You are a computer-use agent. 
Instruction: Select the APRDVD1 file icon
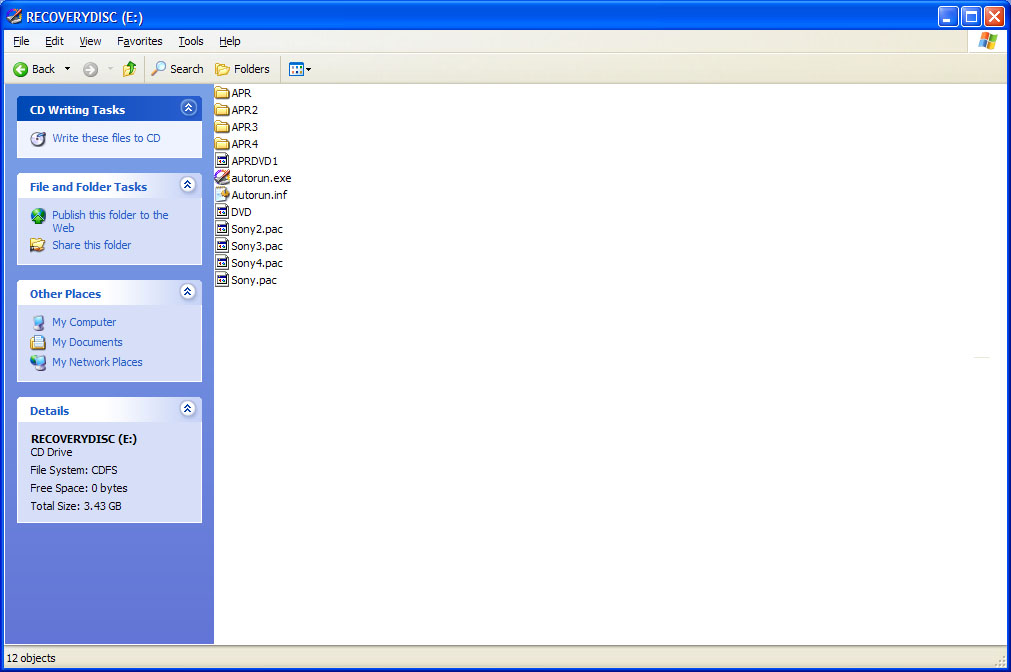pyautogui.click(x=222, y=161)
